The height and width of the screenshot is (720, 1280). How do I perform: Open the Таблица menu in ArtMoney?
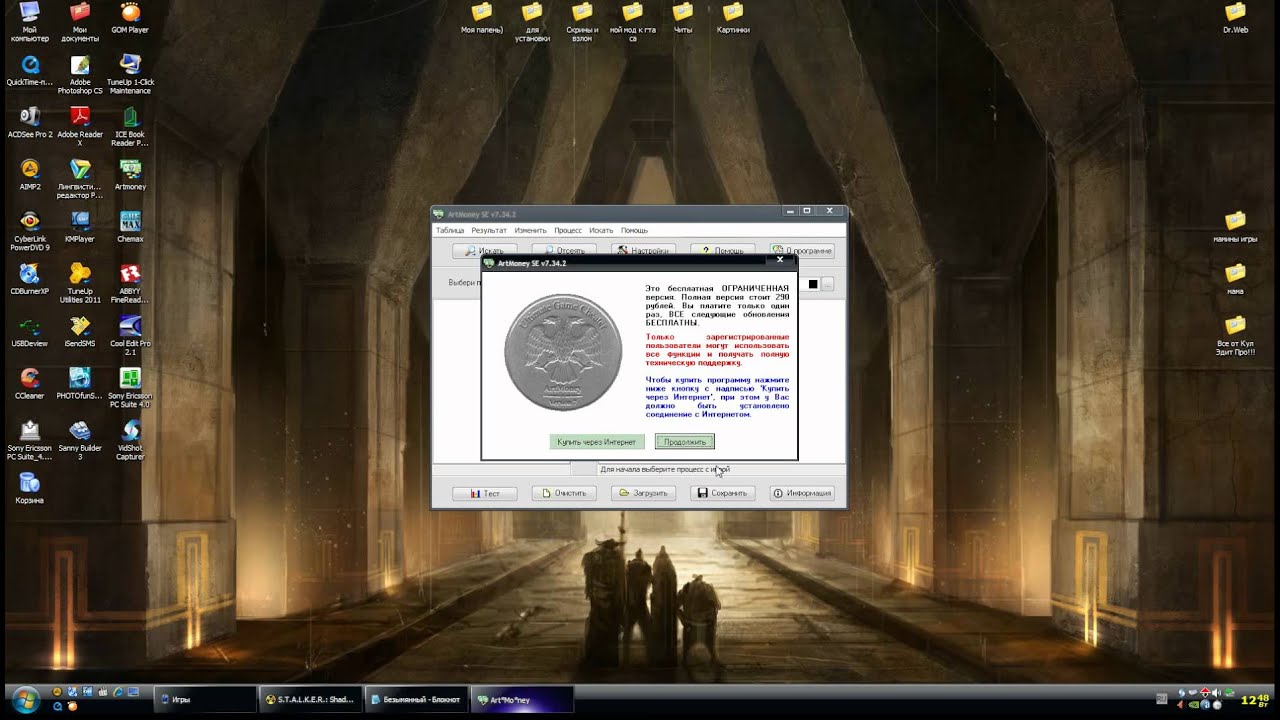[450, 230]
